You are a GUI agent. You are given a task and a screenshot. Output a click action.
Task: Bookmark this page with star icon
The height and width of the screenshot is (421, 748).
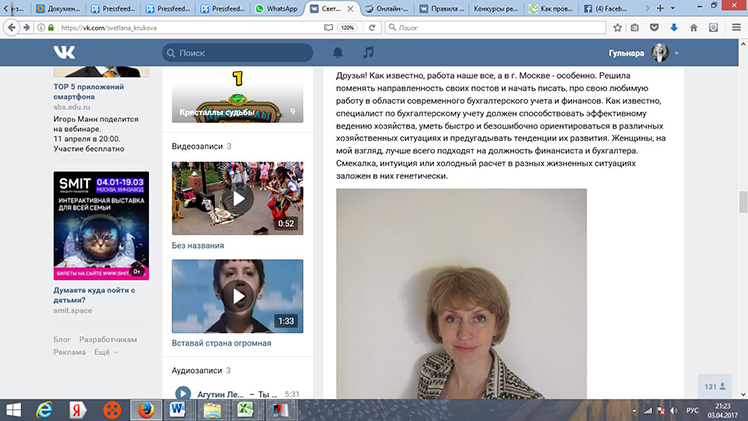pos(617,28)
